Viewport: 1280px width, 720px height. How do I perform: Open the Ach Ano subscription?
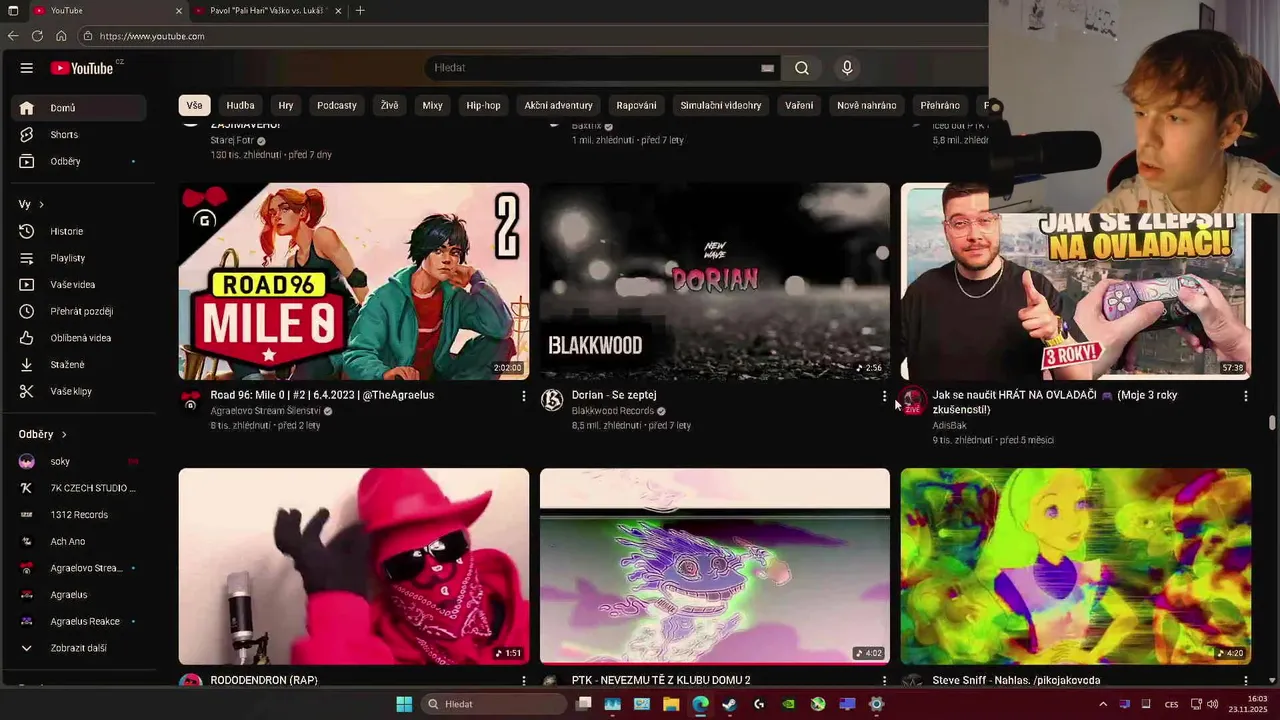[79, 541]
